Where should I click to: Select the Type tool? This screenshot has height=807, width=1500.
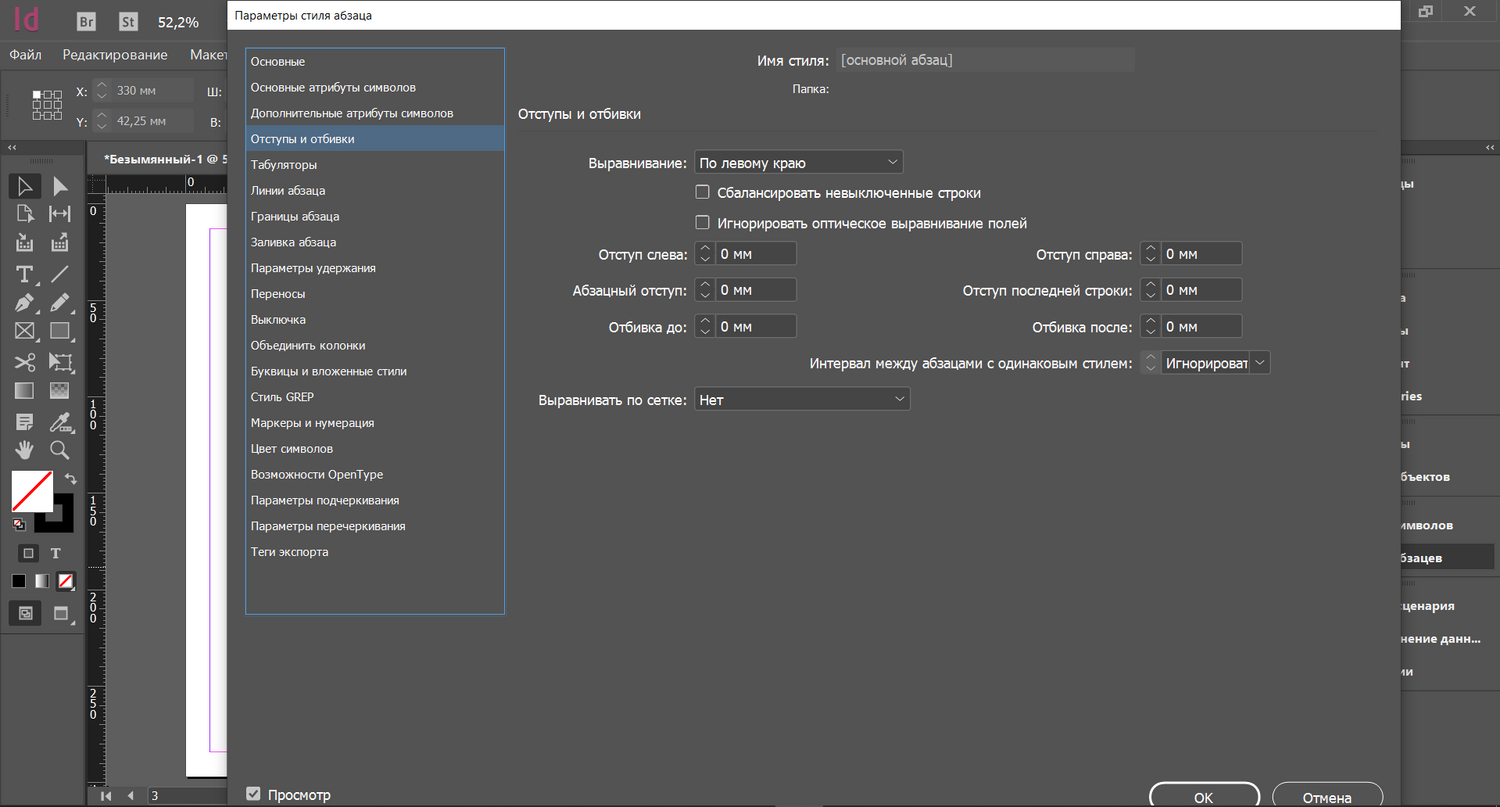25,274
